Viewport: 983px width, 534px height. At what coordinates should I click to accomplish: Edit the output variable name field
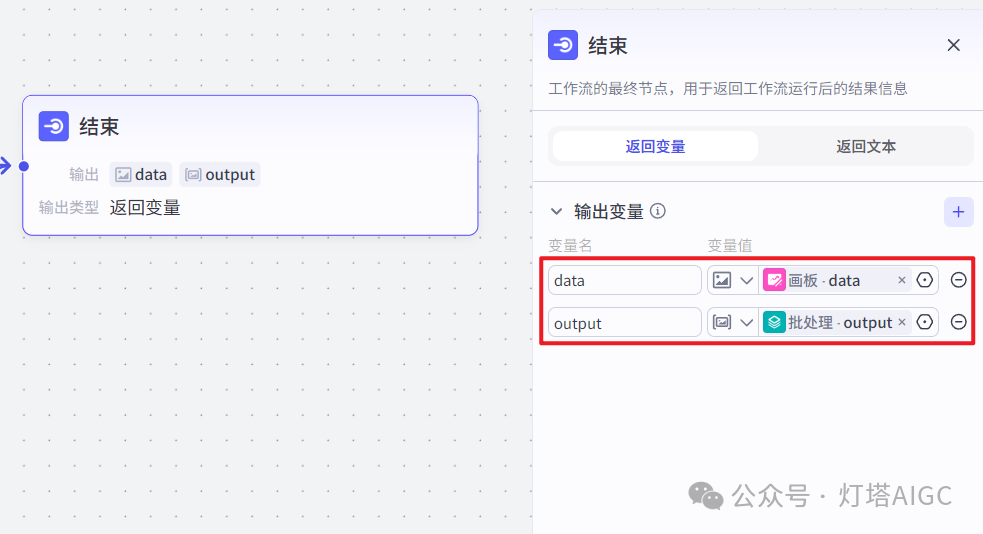624,323
